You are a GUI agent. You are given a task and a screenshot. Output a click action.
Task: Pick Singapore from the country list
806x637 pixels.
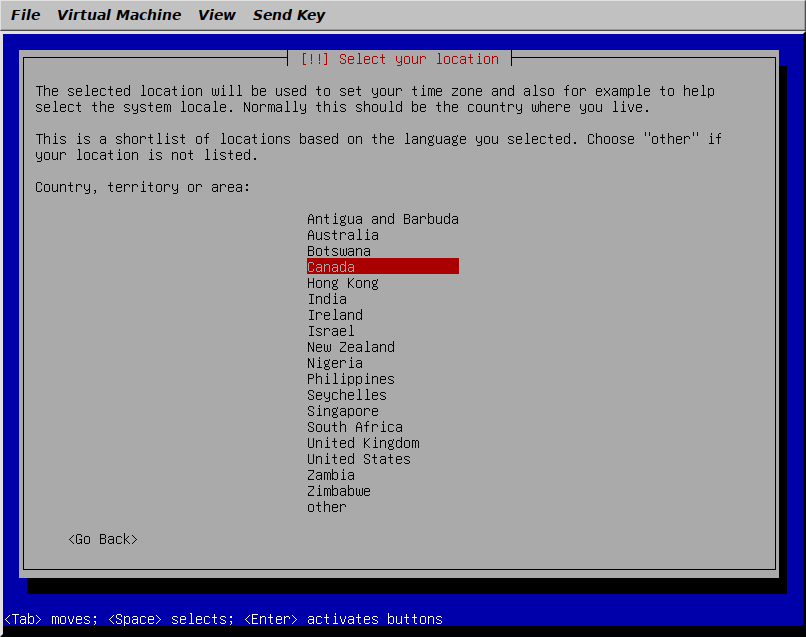pyautogui.click(x=342, y=411)
